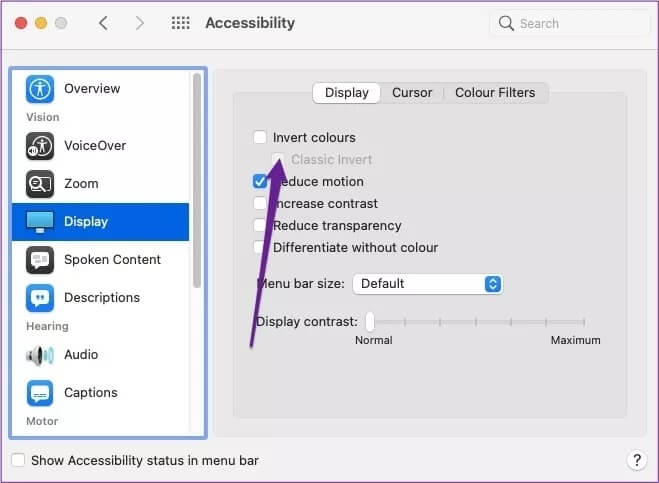659x483 pixels.
Task: Uncheck the Reduce motion checkbox
Action: tap(260, 181)
